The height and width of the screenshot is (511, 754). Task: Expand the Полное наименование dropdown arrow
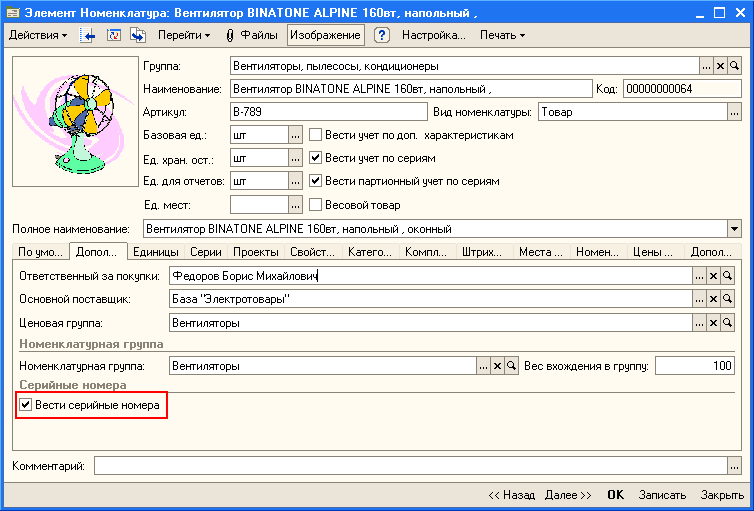coord(735,229)
